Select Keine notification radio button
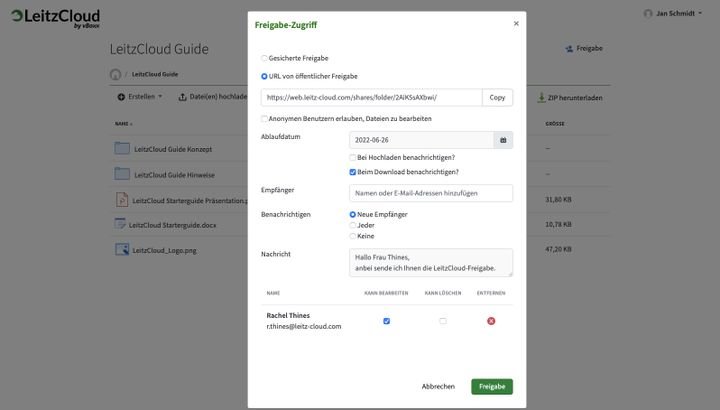The width and height of the screenshot is (720, 410). click(x=353, y=236)
